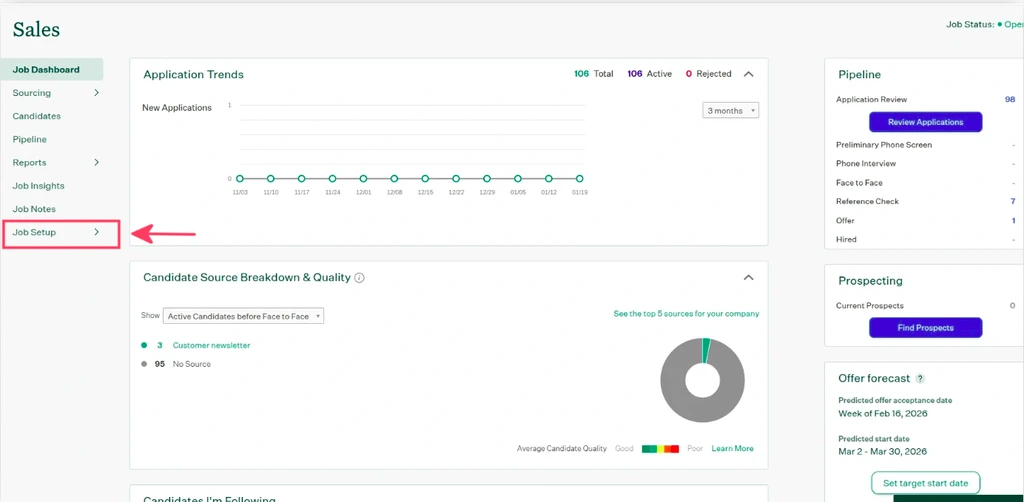This screenshot has width=1024, height=502.
Task: Click the Find Prospects button
Action: [925, 328]
